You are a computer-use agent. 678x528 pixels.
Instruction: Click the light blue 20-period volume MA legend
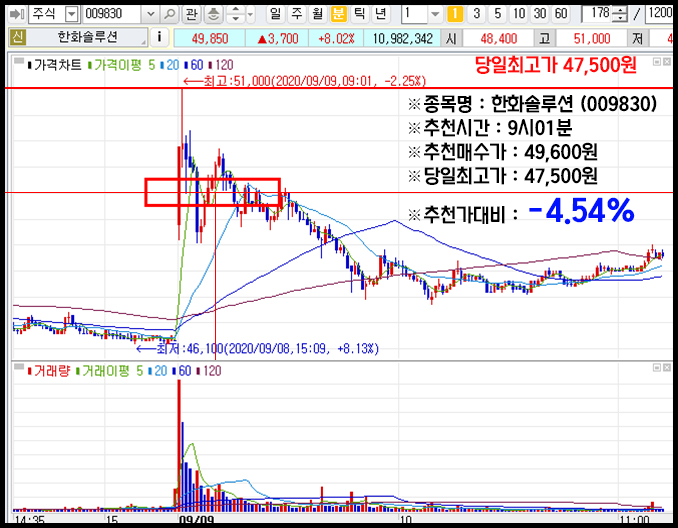pyautogui.click(x=157, y=371)
